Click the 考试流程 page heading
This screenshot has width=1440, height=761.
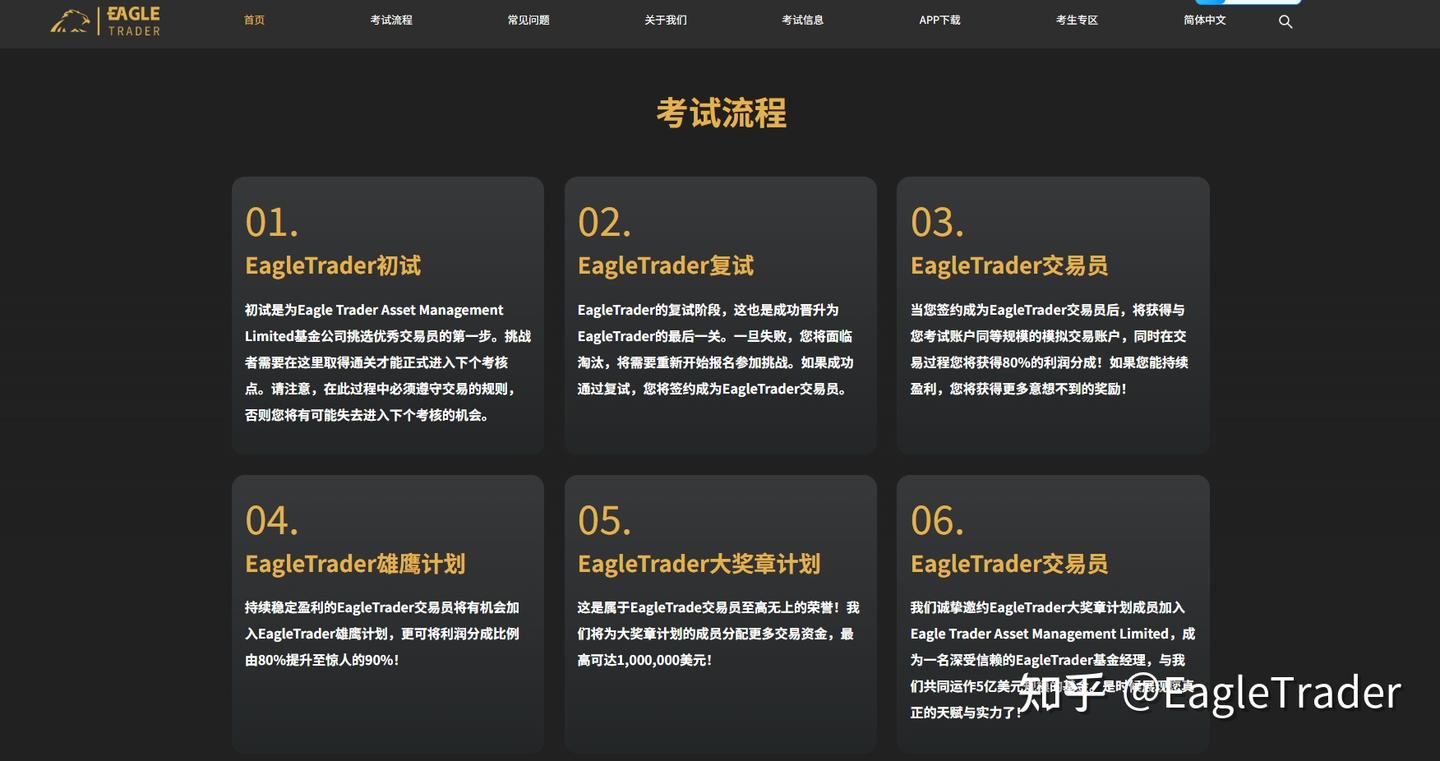[721, 113]
